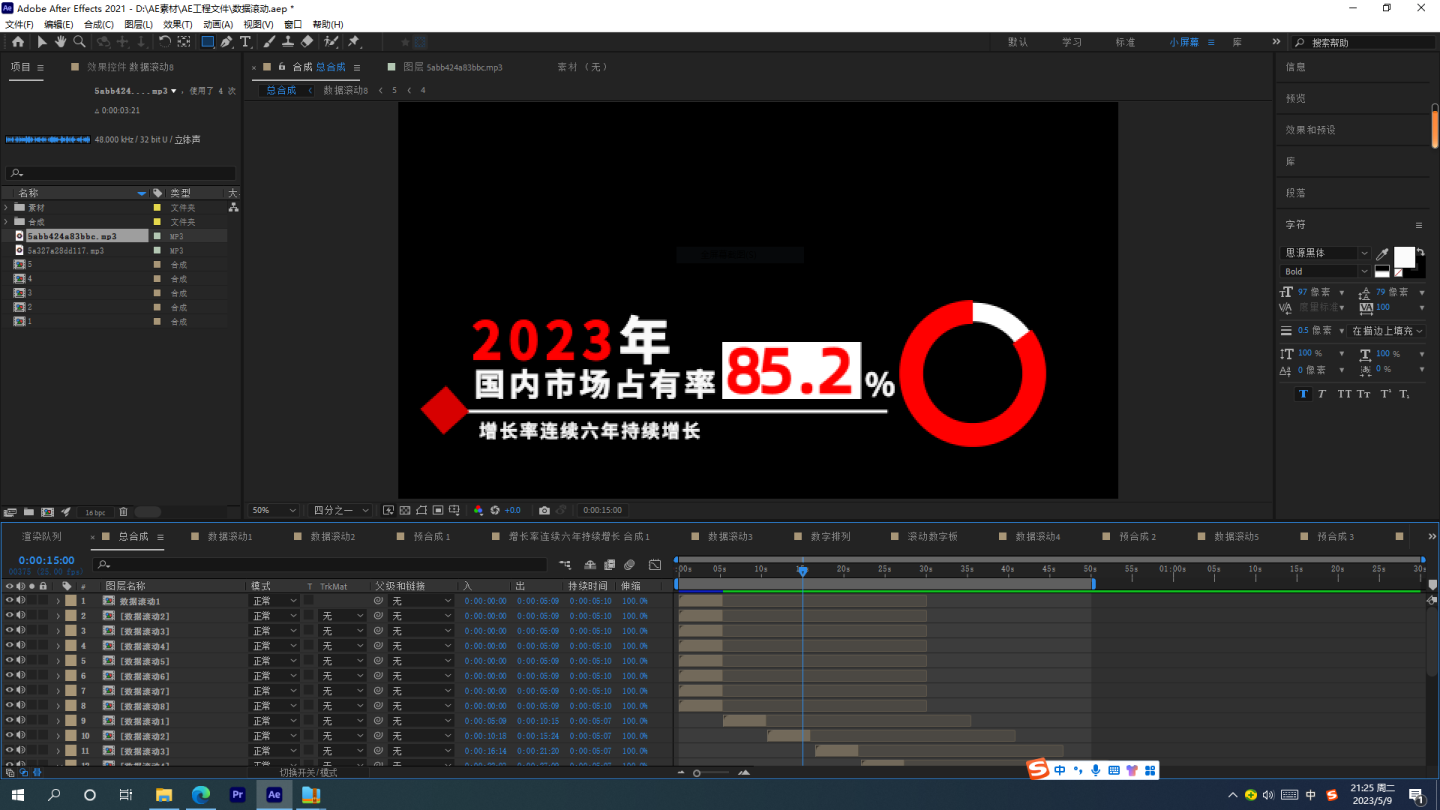The width and height of the screenshot is (1440, 810).
Task: Open show channel and color management icon
Action: [x=478, y=510]
